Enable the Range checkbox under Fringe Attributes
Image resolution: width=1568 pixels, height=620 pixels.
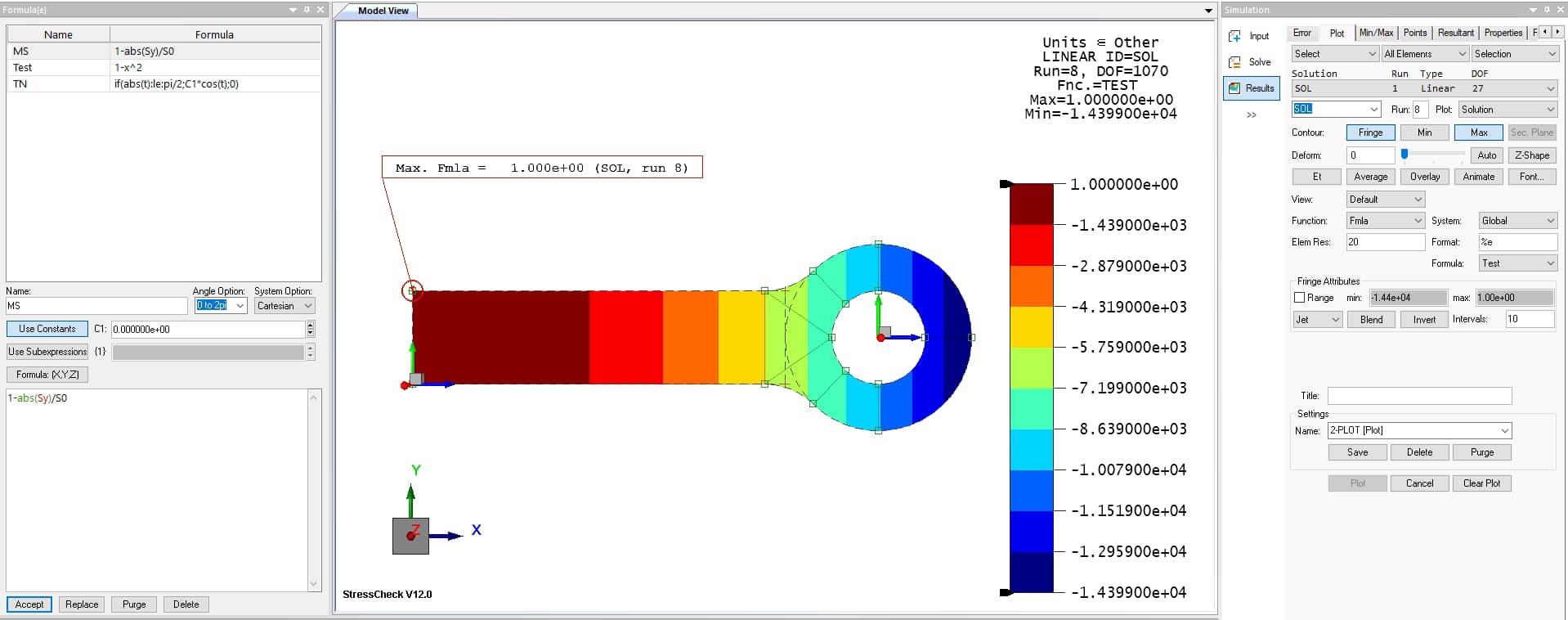[x=1300, y=298]
